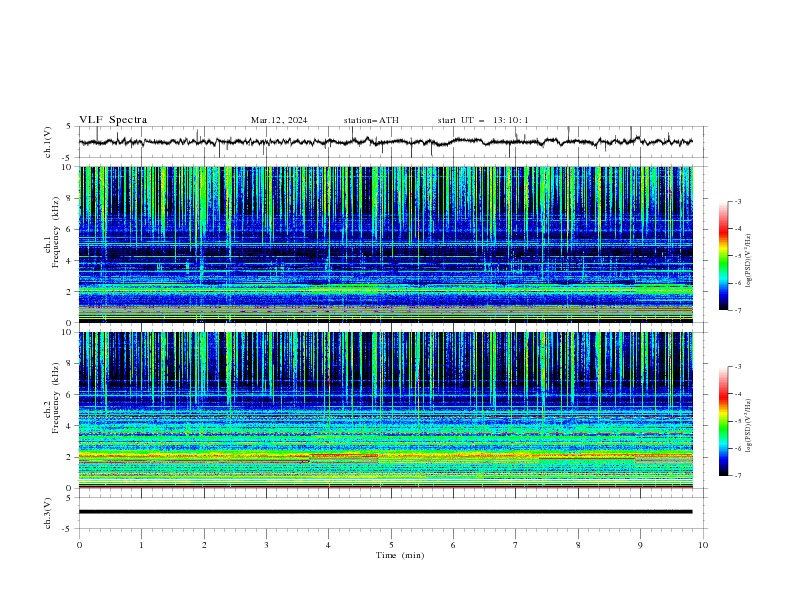
Task: Click the "3" tick on the time axis
Action: coord(266,545)
